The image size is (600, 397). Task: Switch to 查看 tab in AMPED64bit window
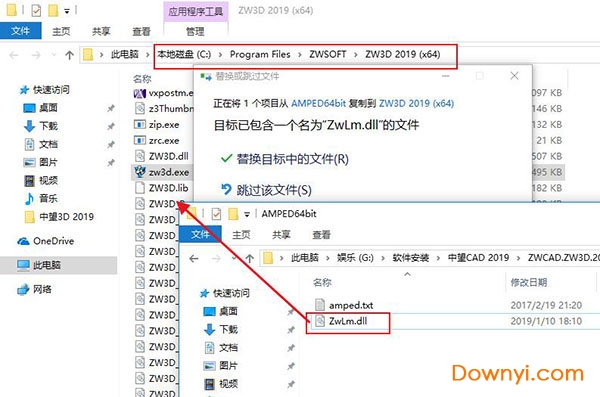click(321, 234)
